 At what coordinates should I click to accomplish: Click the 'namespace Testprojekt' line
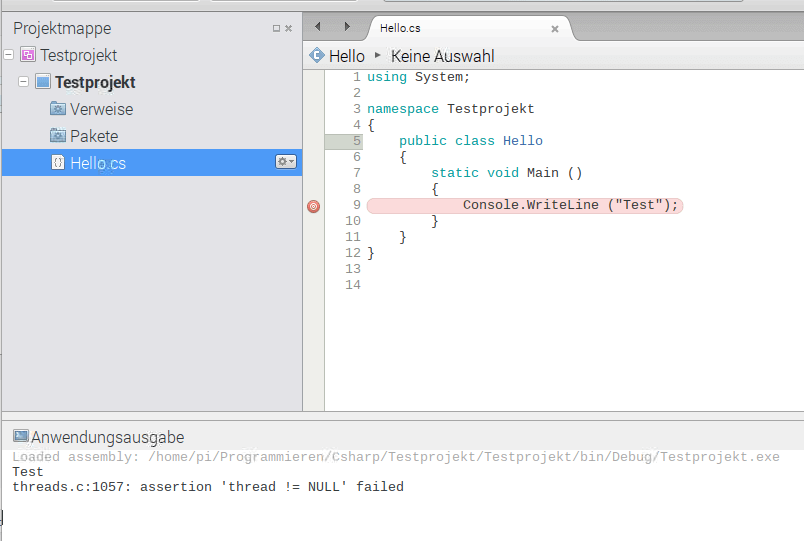pos(450,109)
